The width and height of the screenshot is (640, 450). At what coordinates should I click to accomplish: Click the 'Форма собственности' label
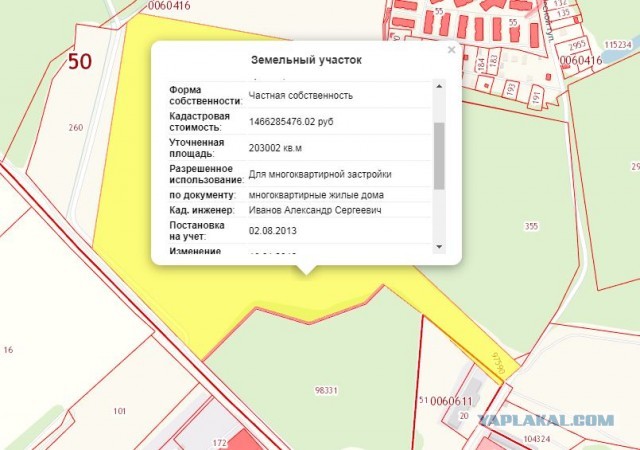click(206, 96)
